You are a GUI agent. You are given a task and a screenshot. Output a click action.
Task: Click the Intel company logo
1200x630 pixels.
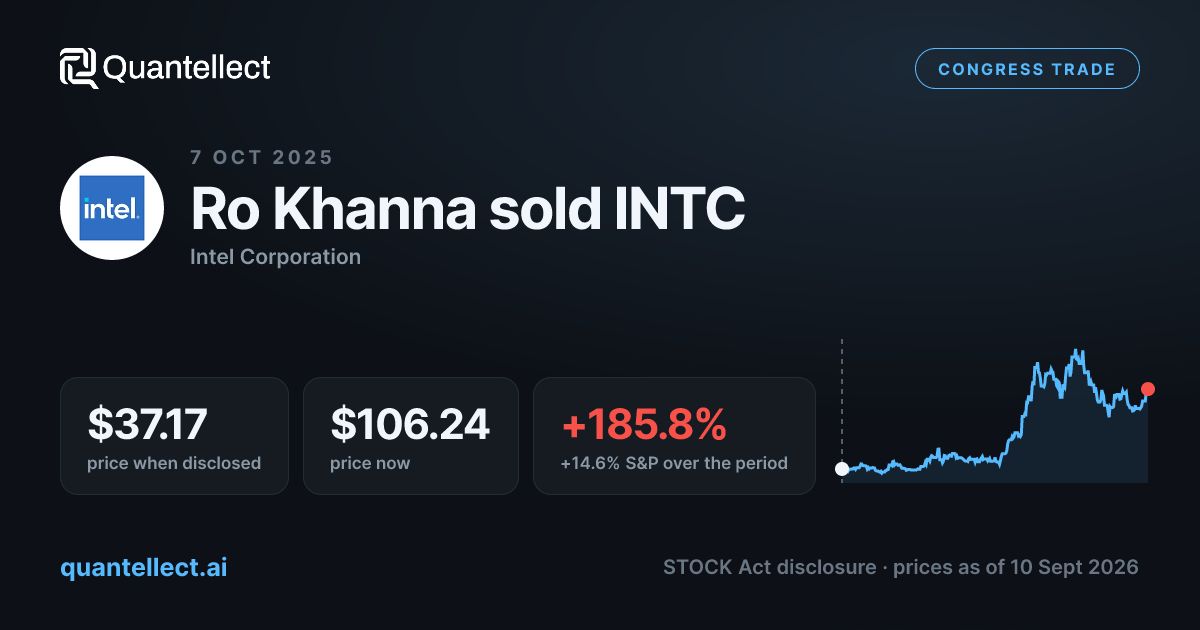click(112, 208)
